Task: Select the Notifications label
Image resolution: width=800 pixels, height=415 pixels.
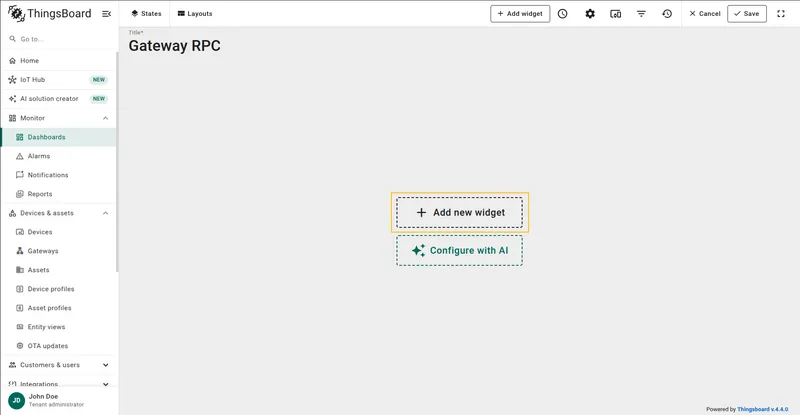Action: coord(48,175)
